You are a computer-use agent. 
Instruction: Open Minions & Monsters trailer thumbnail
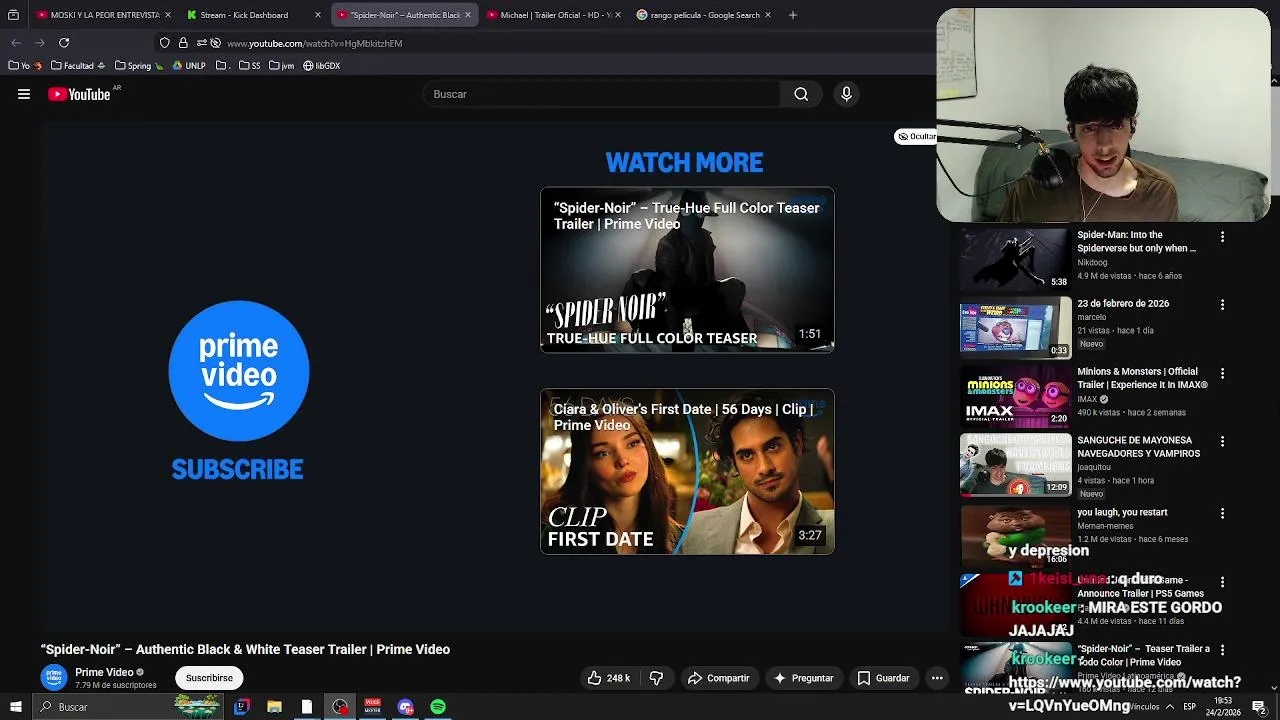point(1015,396)
